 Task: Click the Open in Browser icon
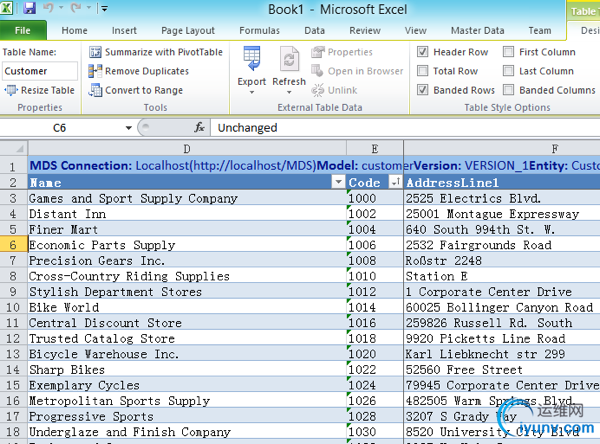click(x=318, y=71)
